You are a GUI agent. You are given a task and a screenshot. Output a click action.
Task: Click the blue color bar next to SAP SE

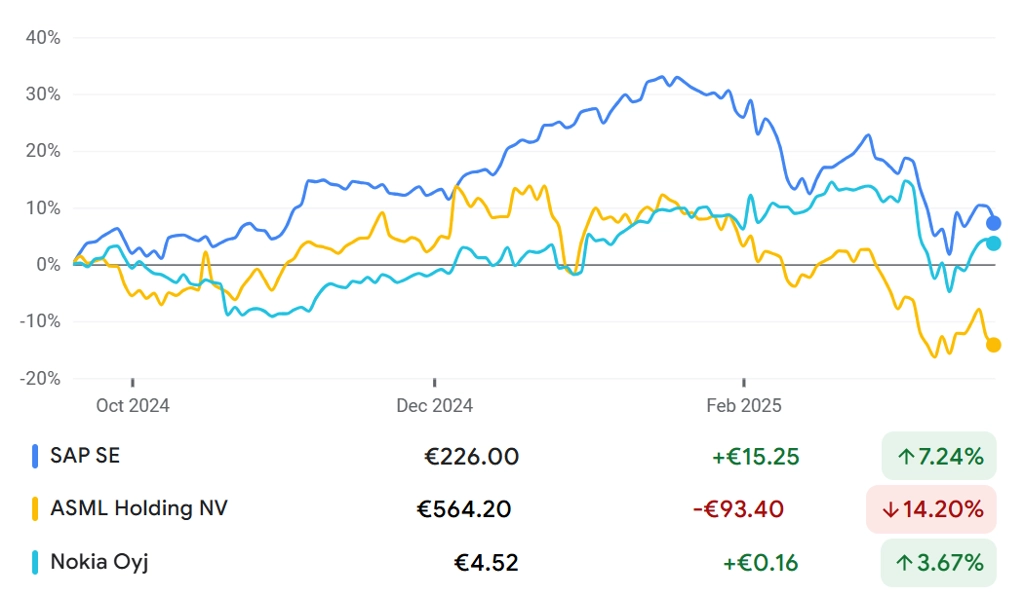coord(36,456)
